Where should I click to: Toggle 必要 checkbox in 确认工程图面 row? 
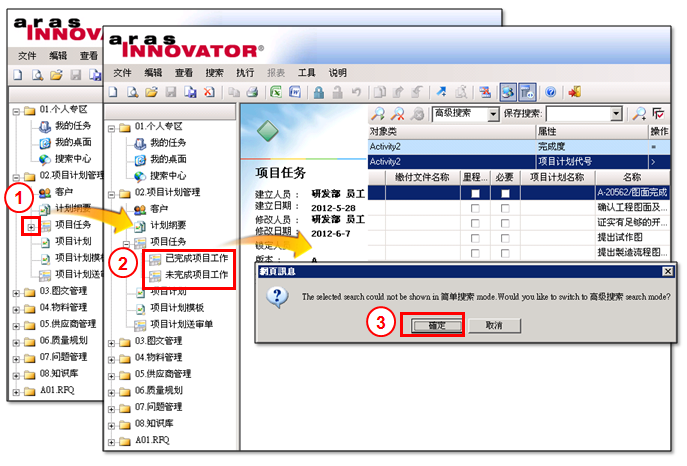click(505, 208)
